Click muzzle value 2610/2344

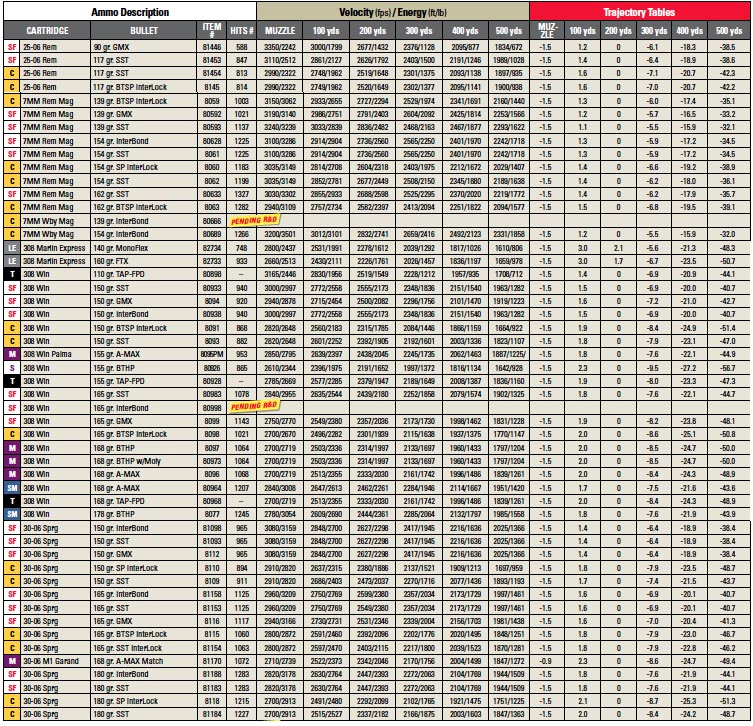tap(280, 368)
